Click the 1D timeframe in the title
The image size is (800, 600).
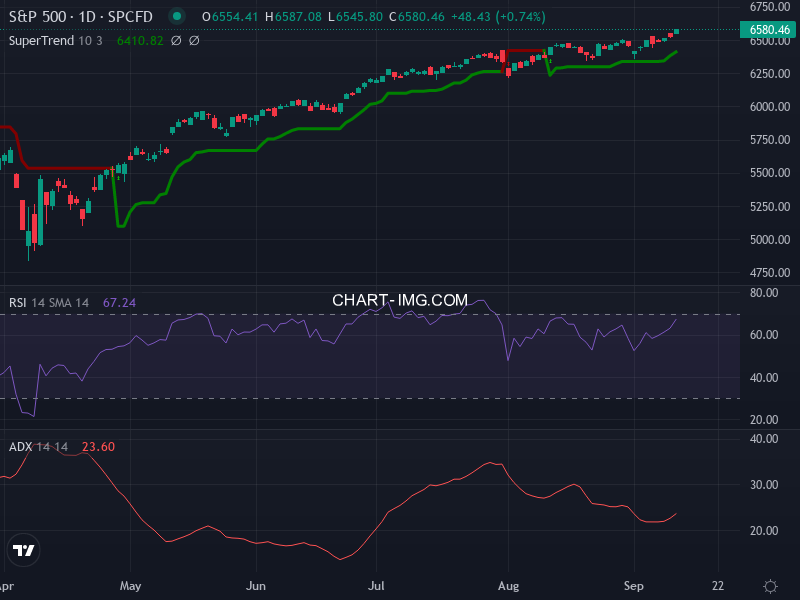tap(87, 17)
